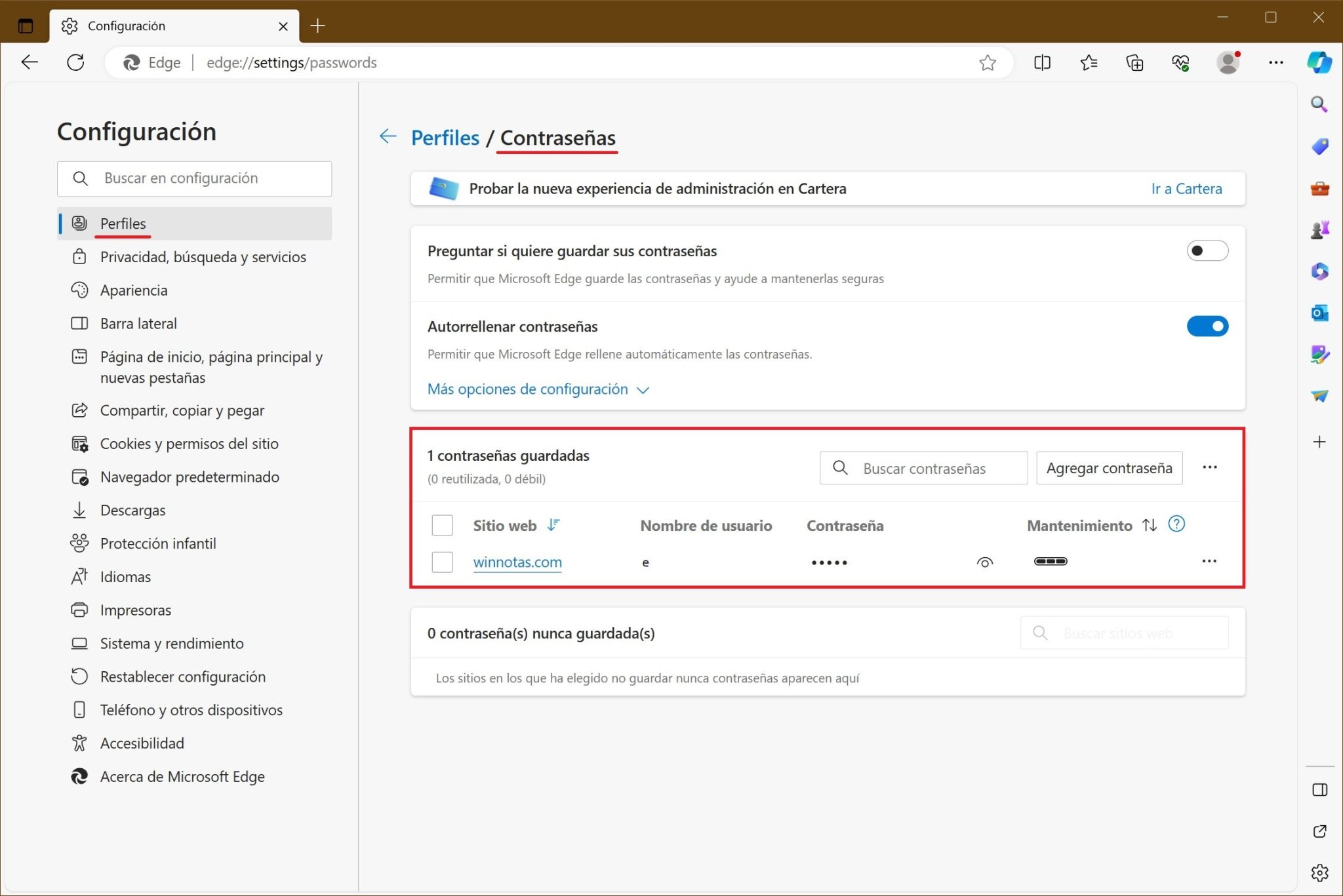
Task: Click the Agregar contraseña button
Action: (1109, 467)
